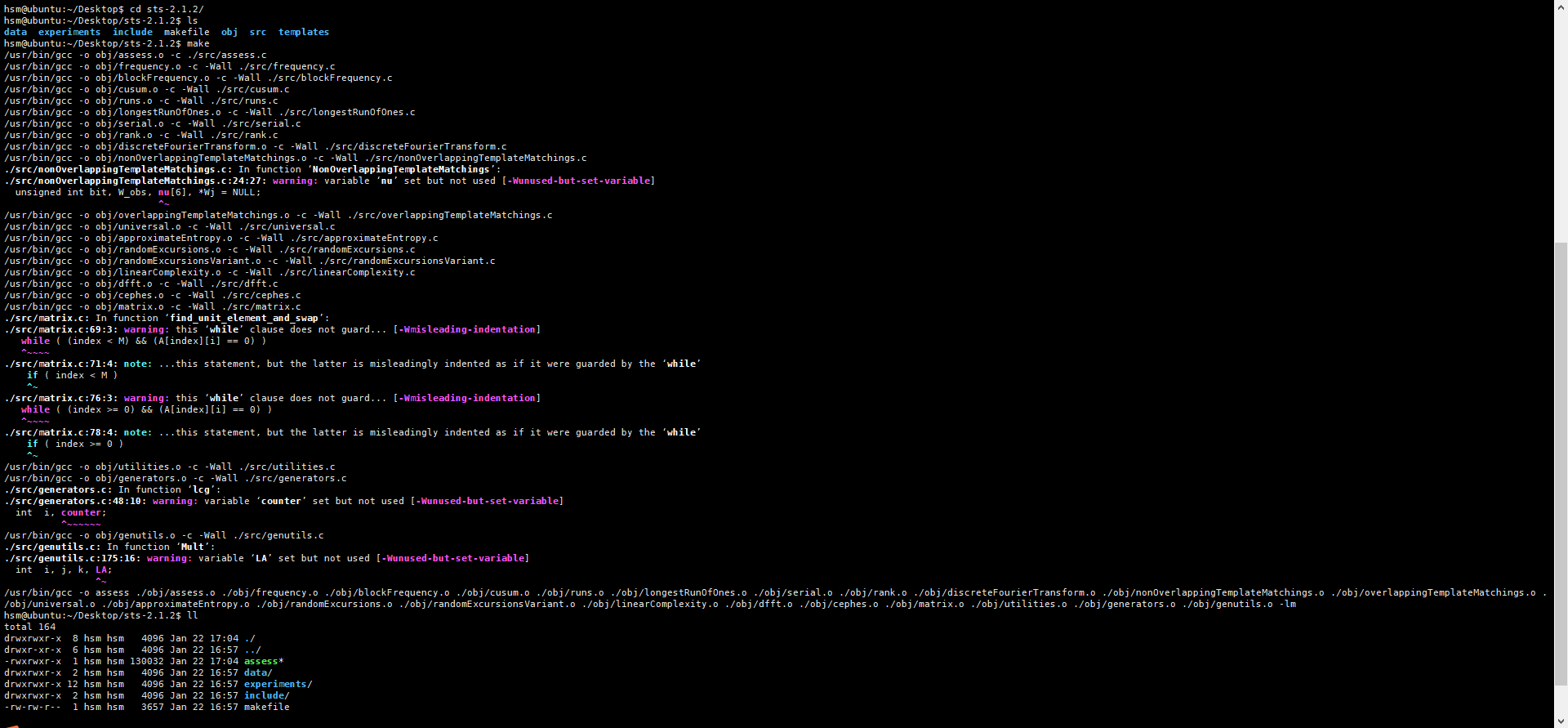Click 'templates' in the ls output

(304, 32)
